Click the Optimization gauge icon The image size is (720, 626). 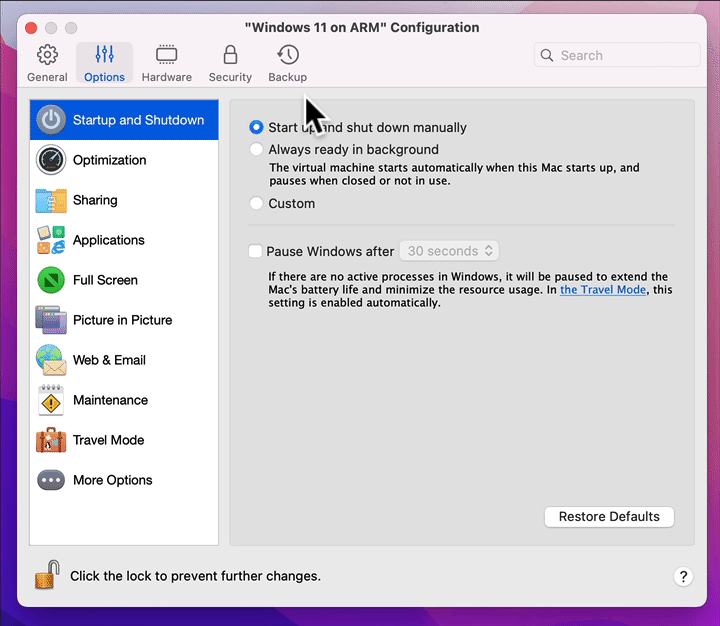(x=51, y=160)
